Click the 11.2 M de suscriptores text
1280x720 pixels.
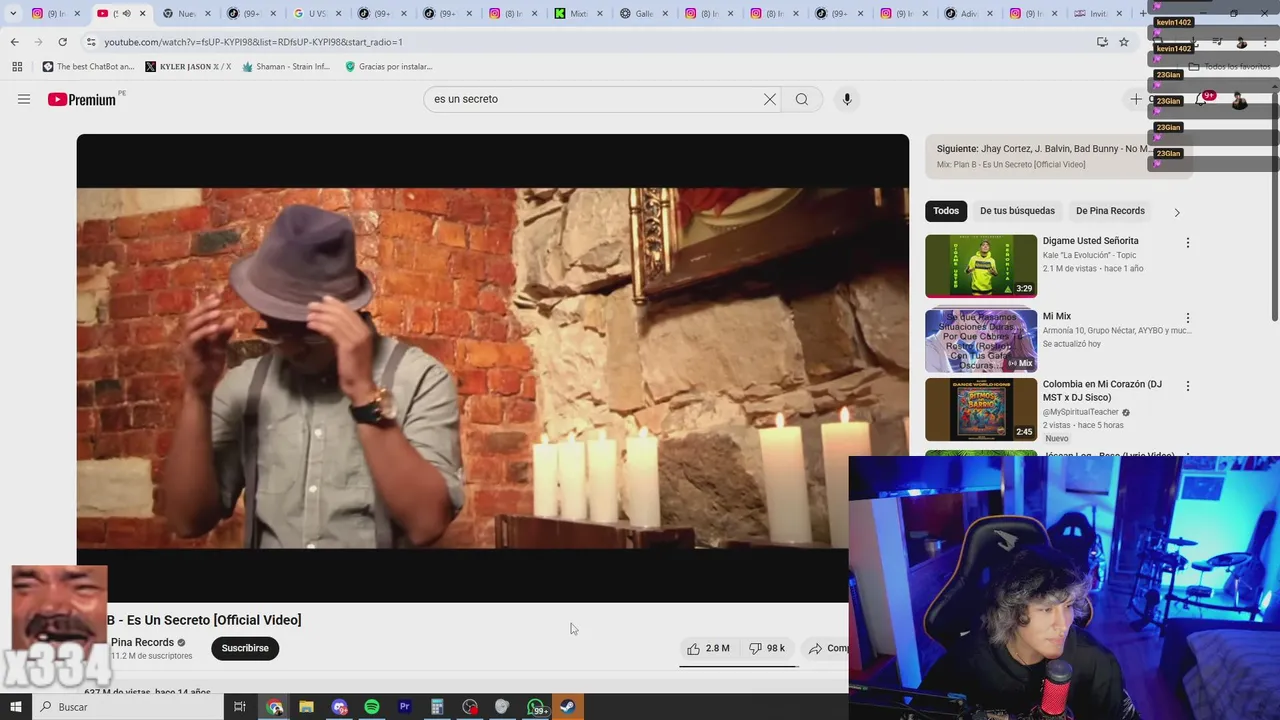pos(151,656)
